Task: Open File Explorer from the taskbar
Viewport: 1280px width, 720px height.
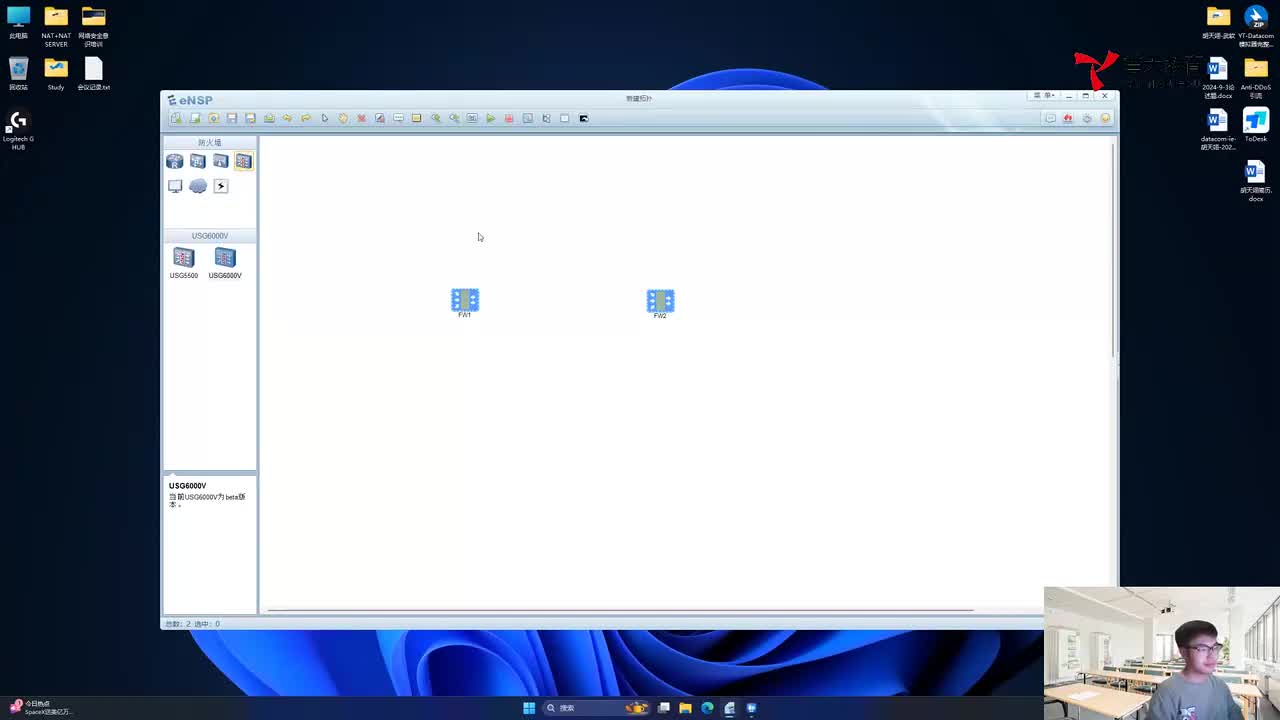Action: click(685, 708)
